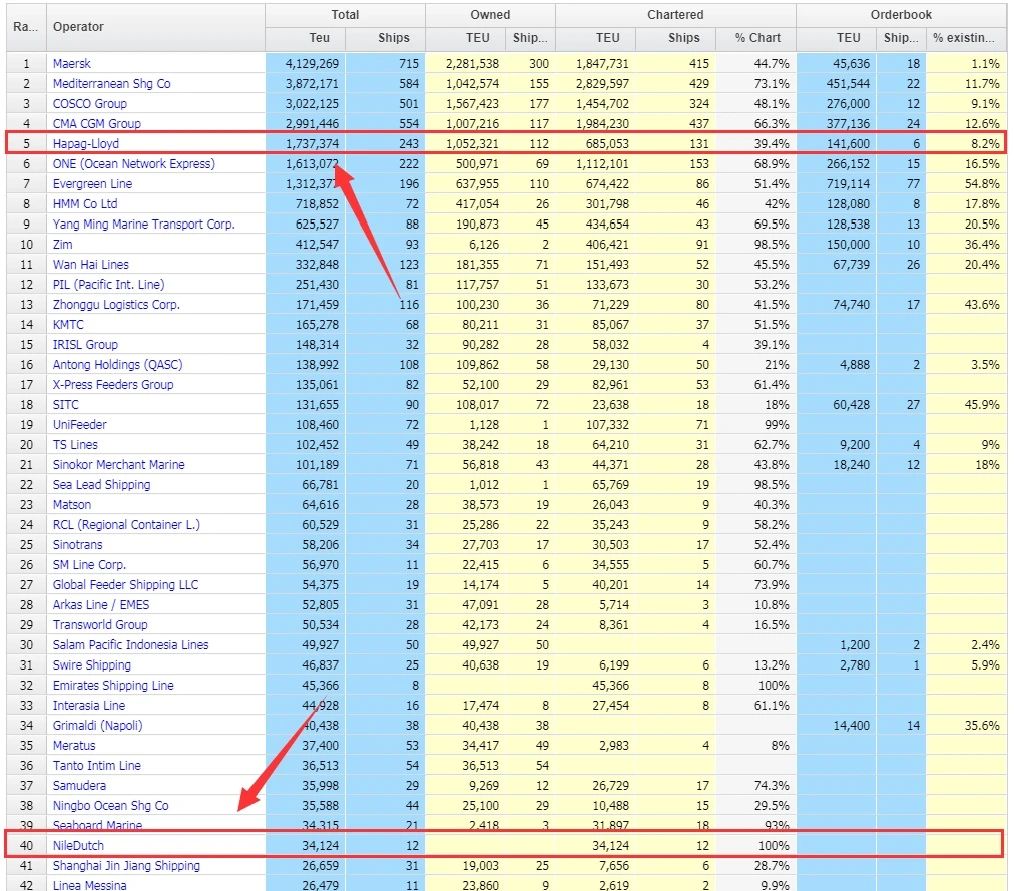This screenshot has height=891, width=1014.
Task: Open the SM Line Corp. link
Action: pyautogui.click(x=89, y=565)
